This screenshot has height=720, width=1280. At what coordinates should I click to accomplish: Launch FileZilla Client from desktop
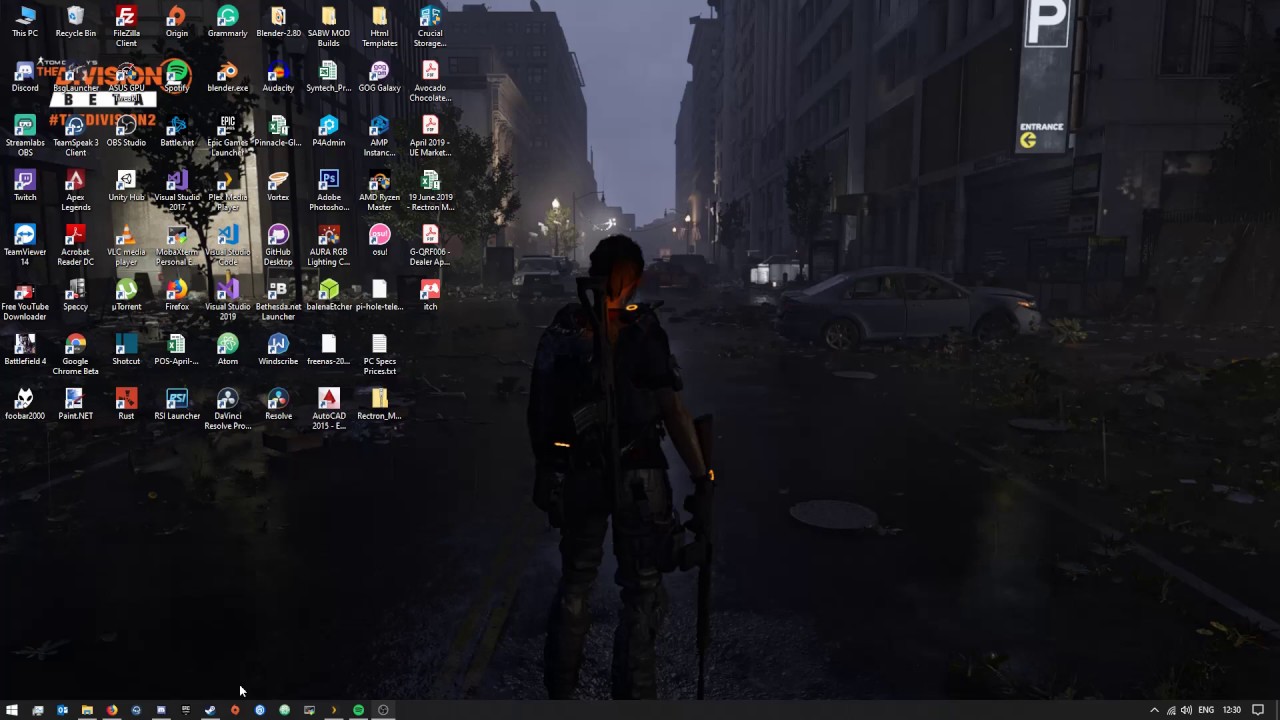pos(126,27)
